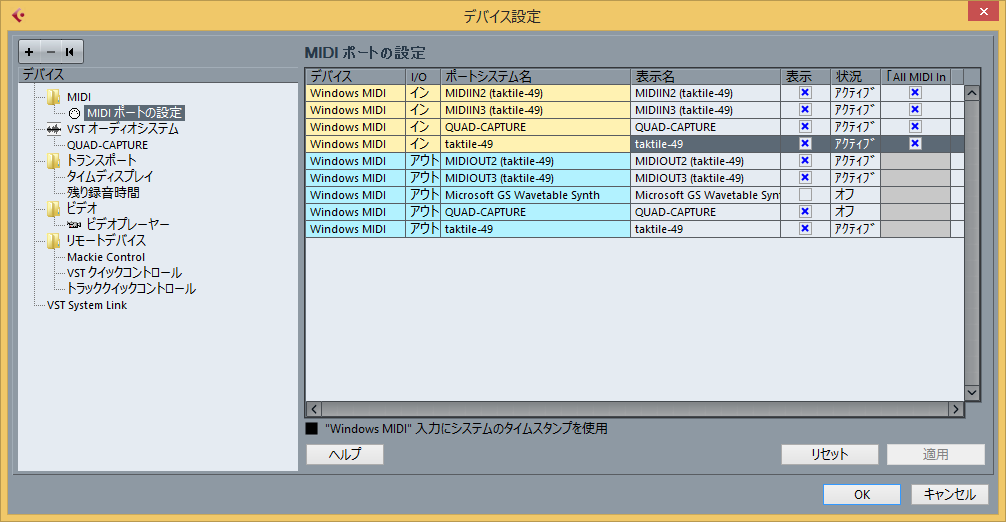The height and width of the screenshot is (522, 1006).
Task: Click the MIDI port setup dial icon
Action: point(74,114)
